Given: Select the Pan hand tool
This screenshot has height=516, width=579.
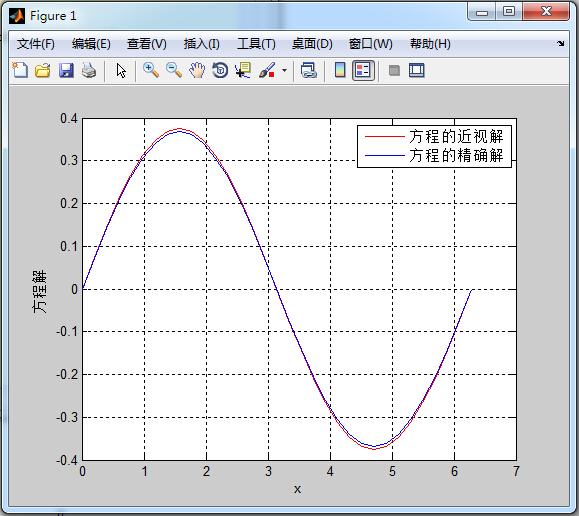Looking at the screenshot, I should pyautogui.click(x=197, y=70).
